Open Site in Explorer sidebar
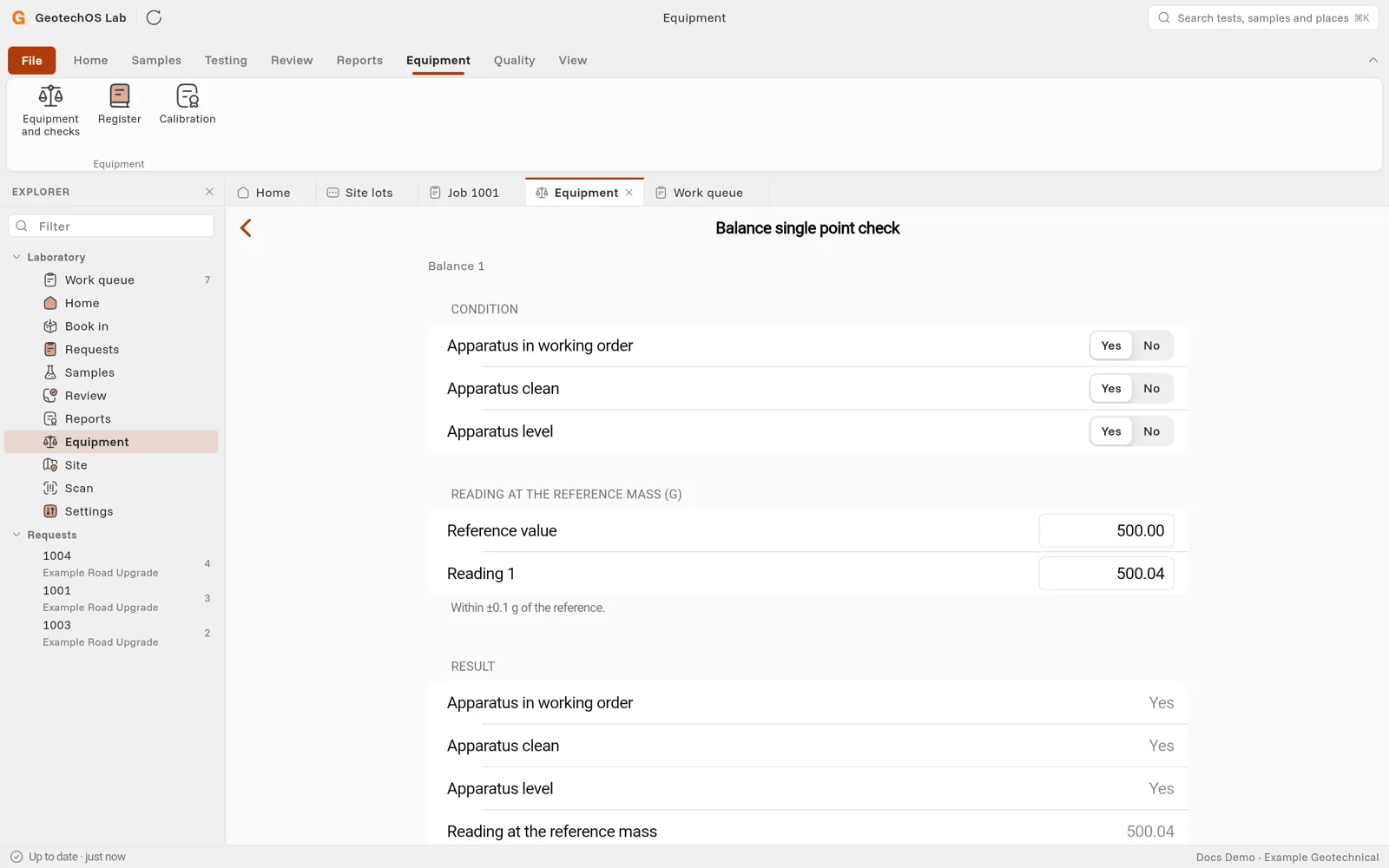1389x868 pixels. coord(111,465)
